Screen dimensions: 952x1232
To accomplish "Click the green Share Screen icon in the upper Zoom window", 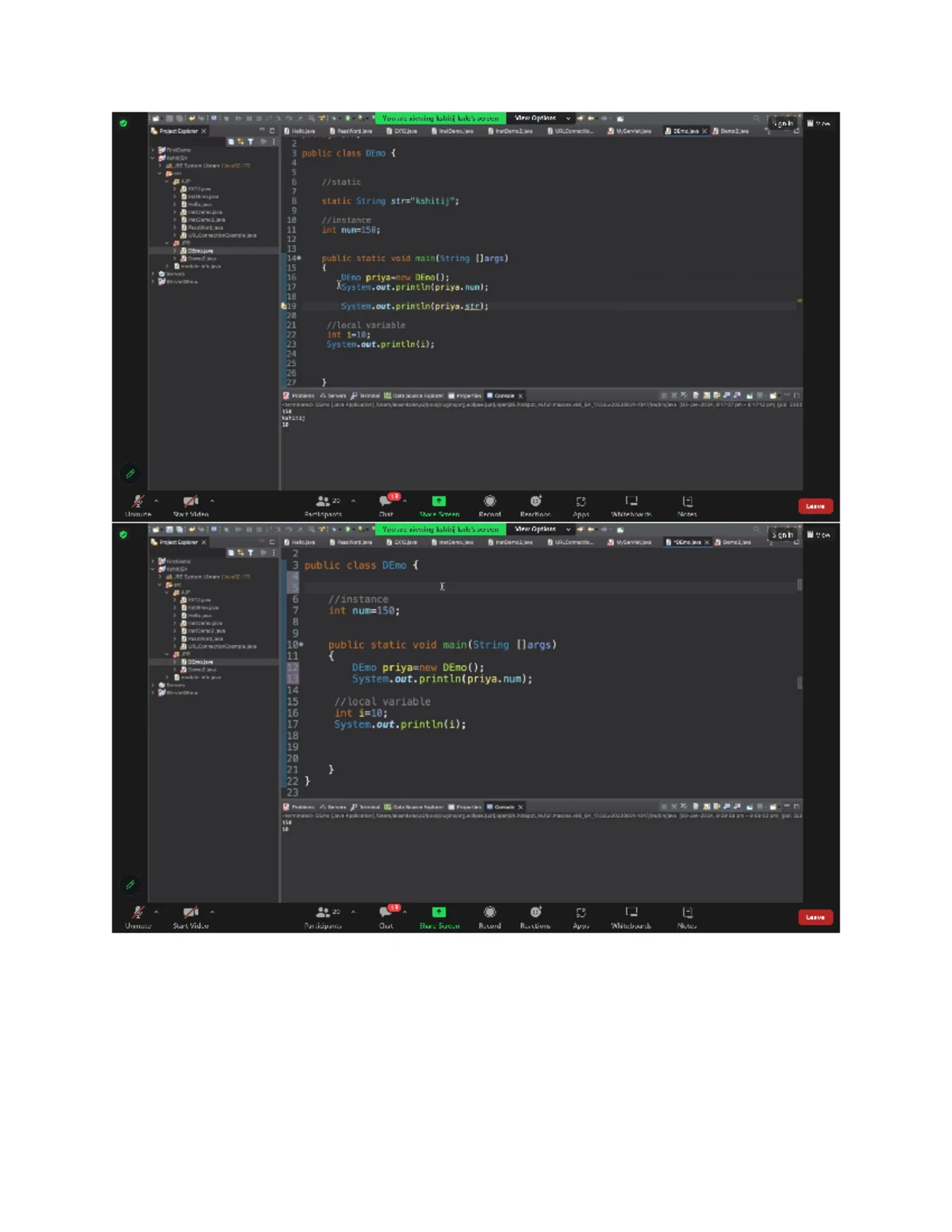I will (439, 501).
